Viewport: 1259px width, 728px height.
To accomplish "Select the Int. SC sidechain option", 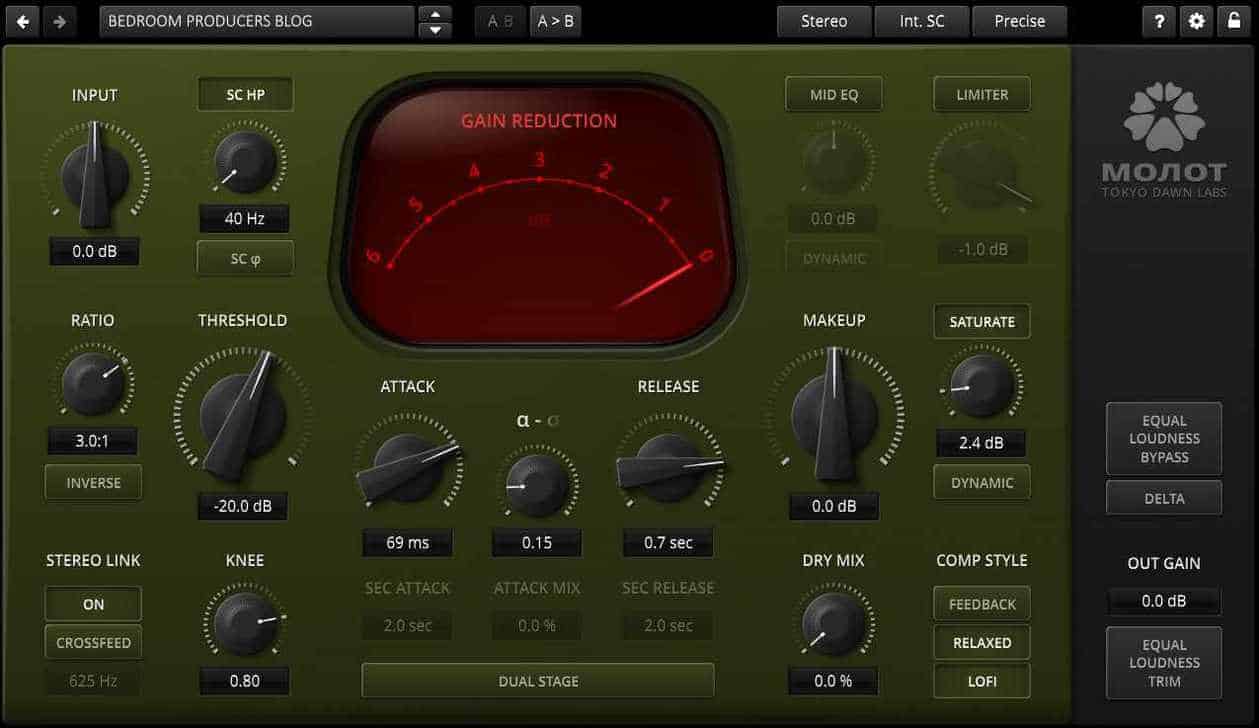I will 921,21.
